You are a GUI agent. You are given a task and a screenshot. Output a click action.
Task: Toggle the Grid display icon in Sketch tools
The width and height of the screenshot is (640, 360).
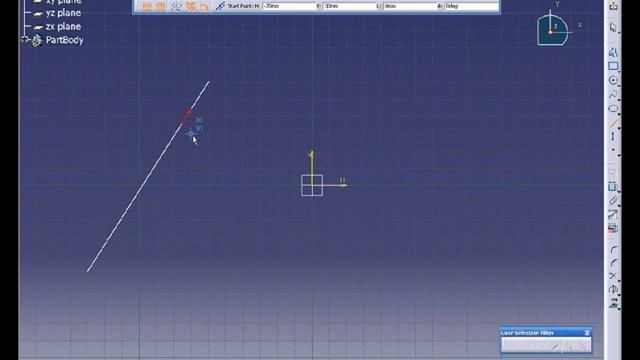tap(147, 6)
